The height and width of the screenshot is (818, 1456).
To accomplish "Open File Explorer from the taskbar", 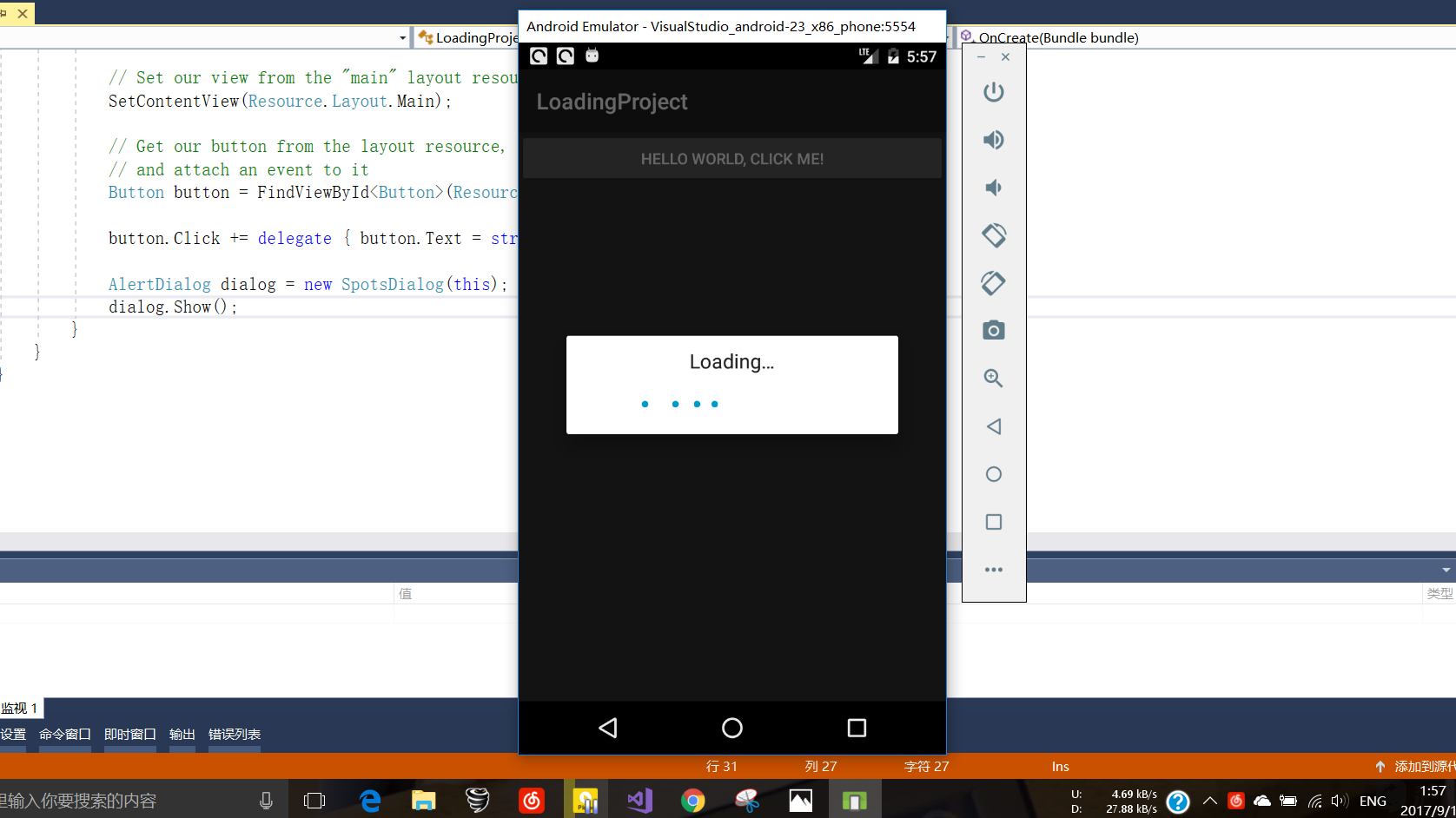I will coord(424,801).
